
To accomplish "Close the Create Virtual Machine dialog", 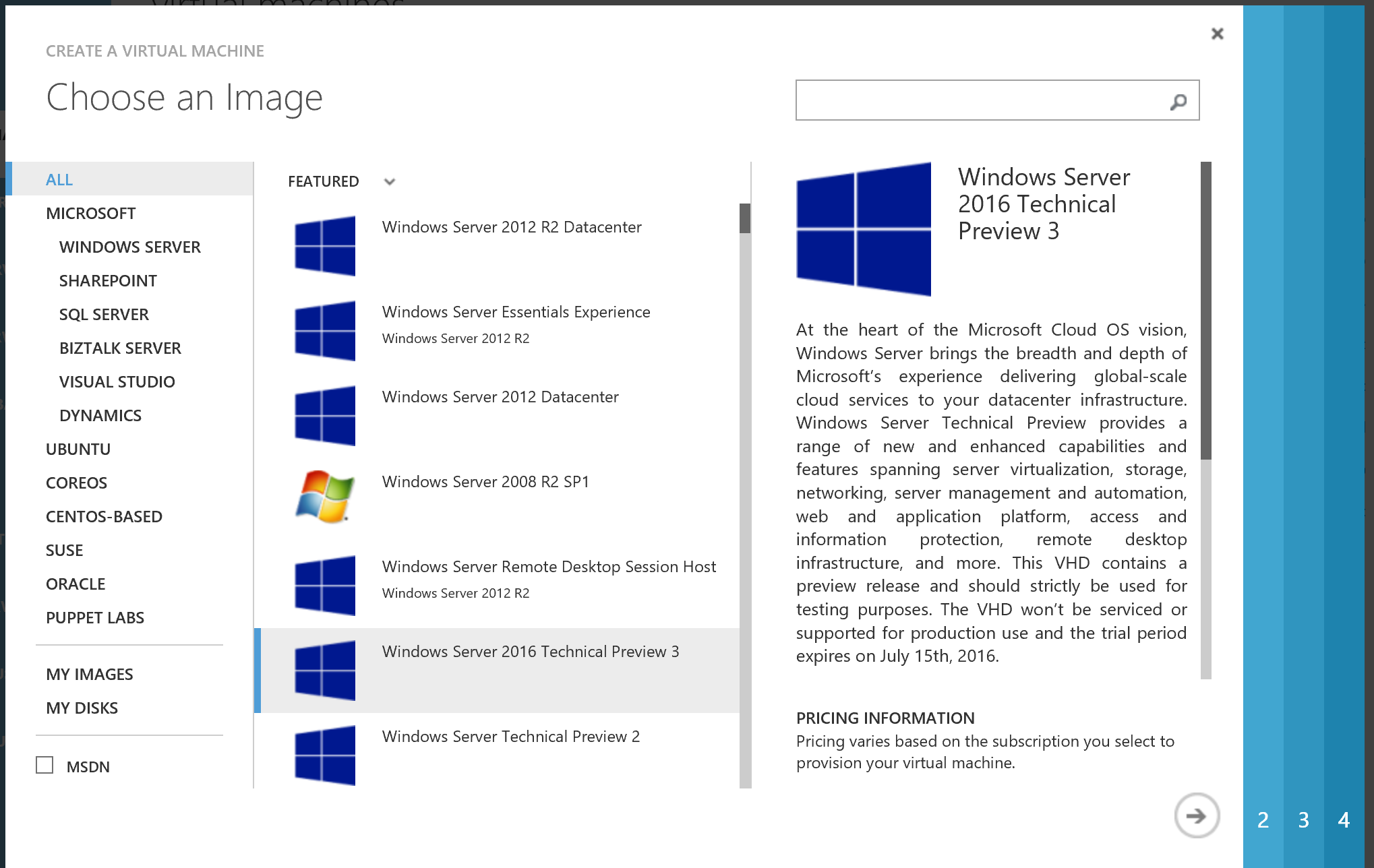I will coord(1217,34).
